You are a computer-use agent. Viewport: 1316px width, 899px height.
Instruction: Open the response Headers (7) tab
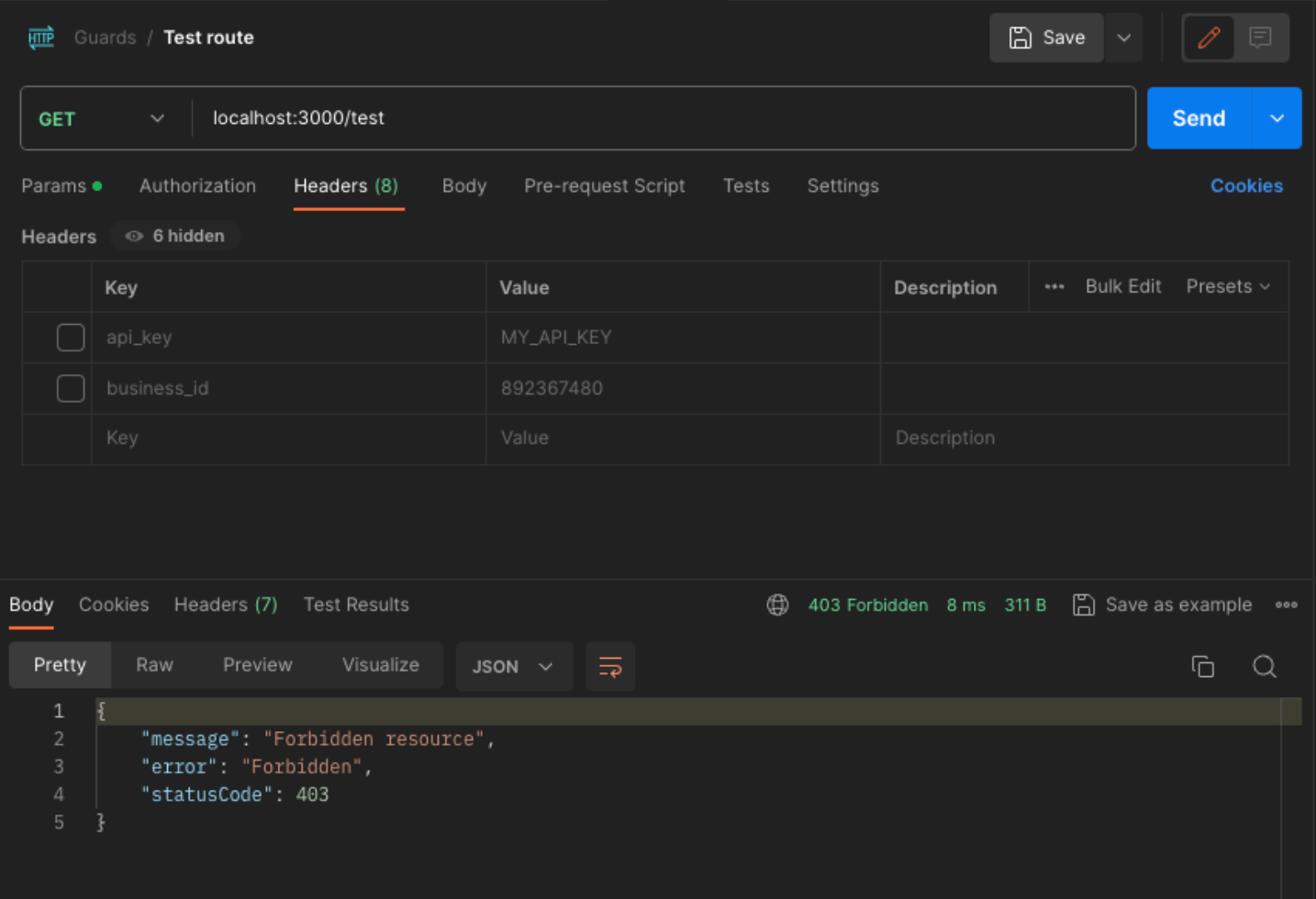click(226, 605)
